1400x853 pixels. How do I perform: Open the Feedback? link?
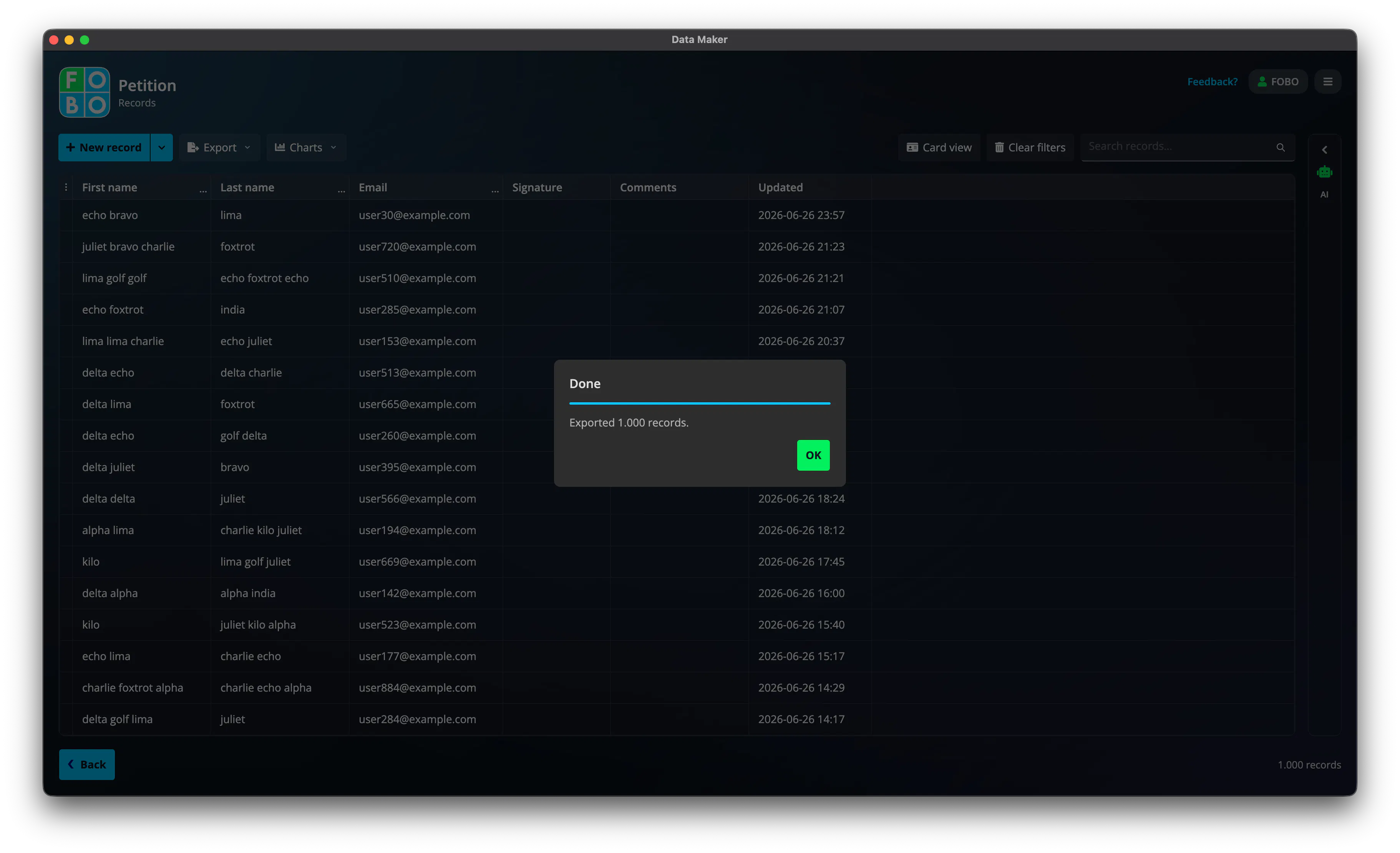pyautogui.click(x=1212, y=82)
